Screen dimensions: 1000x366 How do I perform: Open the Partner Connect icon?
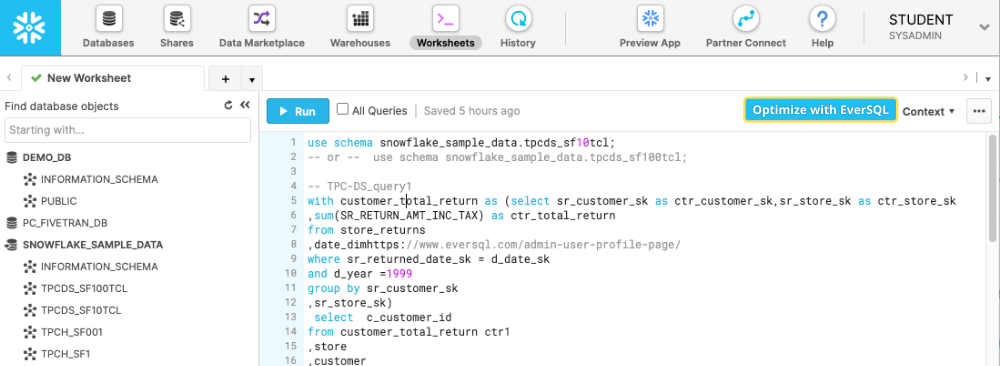point(746,18)
